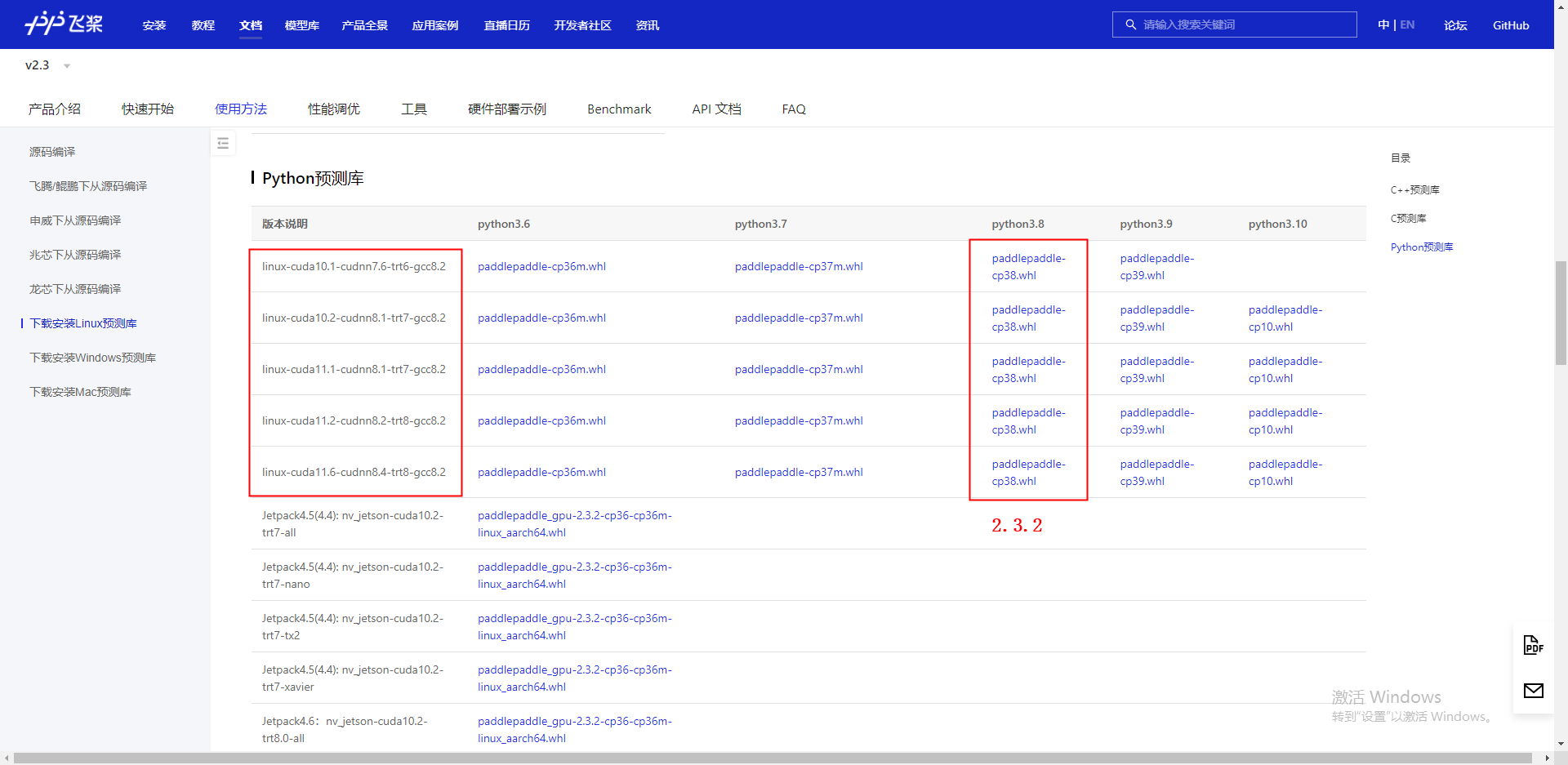Switch to the API 文档 tab
The height and width of the screenshot is (765, 1568).
716,109
